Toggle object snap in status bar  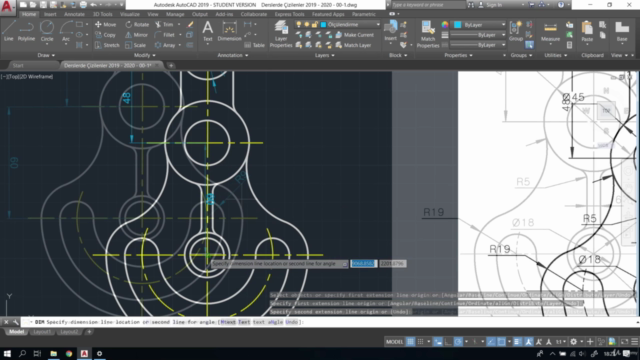[502, 342]
